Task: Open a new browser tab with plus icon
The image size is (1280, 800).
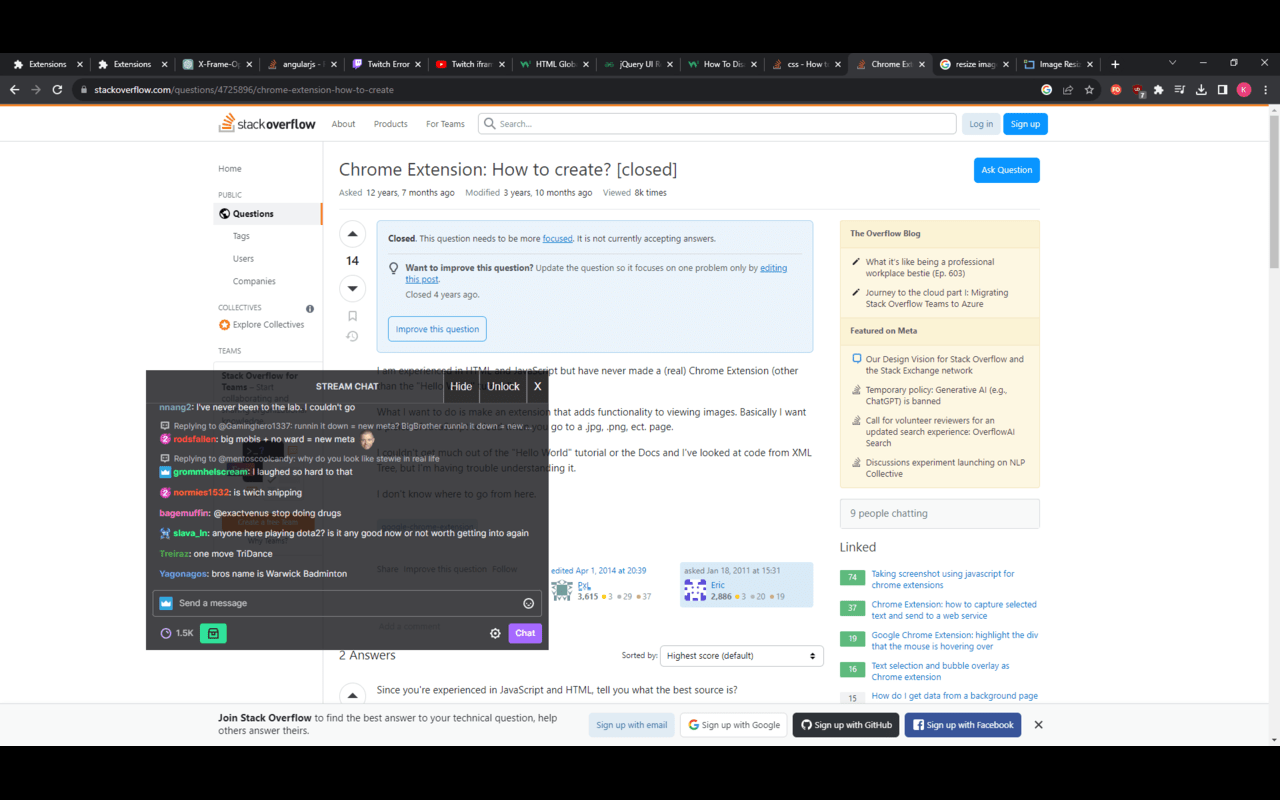Action: pyautogui.click(x=1115, y=64)
